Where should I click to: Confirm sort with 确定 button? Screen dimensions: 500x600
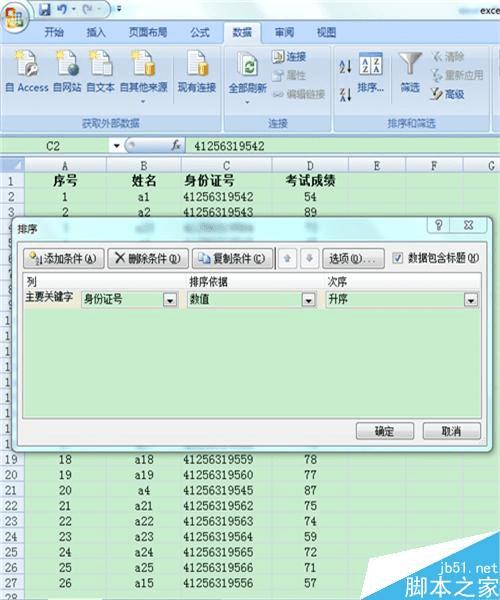[x=385, y=431]
